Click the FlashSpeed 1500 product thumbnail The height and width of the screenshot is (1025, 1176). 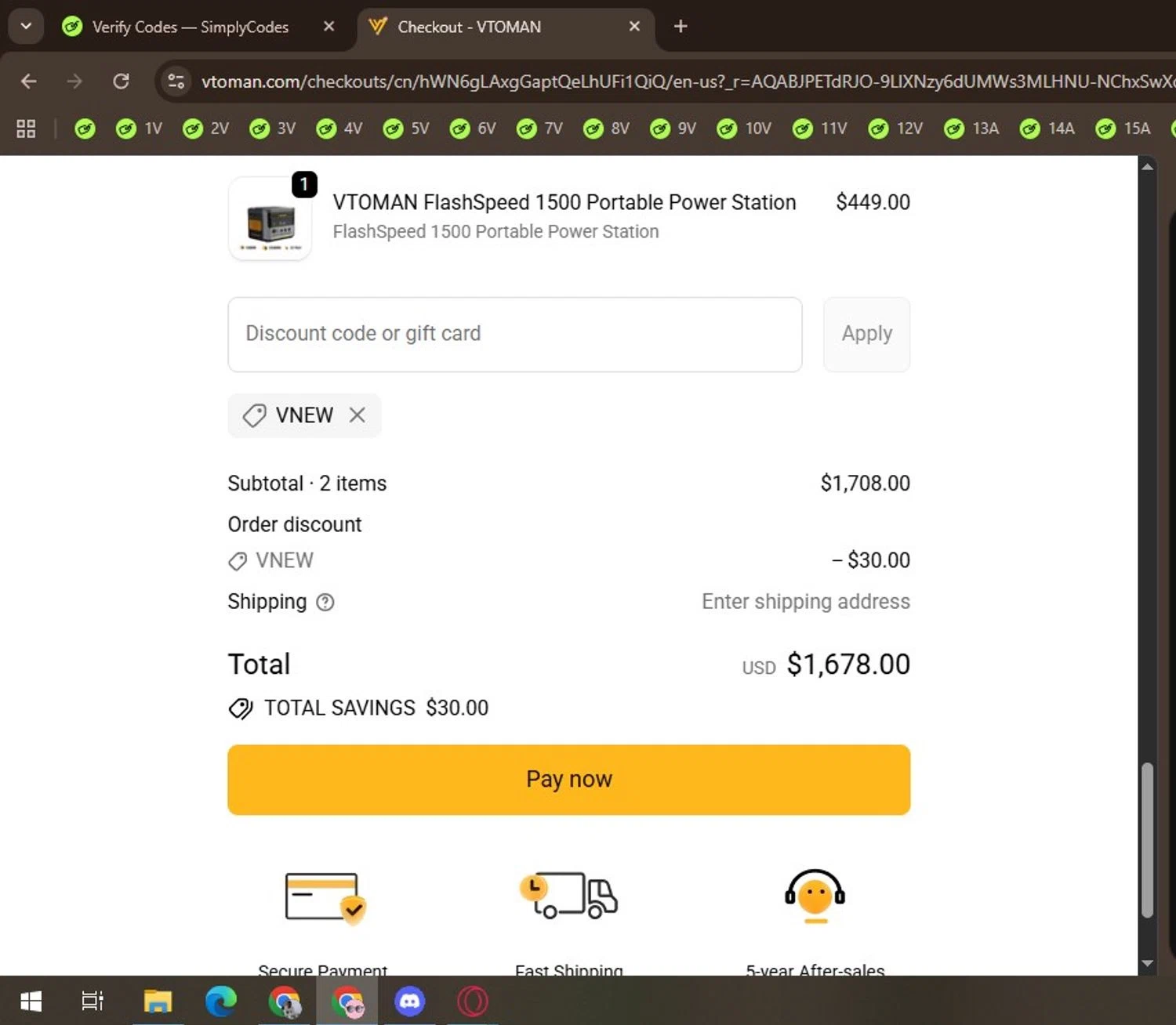pyautogui.click(x=270, y=219)
